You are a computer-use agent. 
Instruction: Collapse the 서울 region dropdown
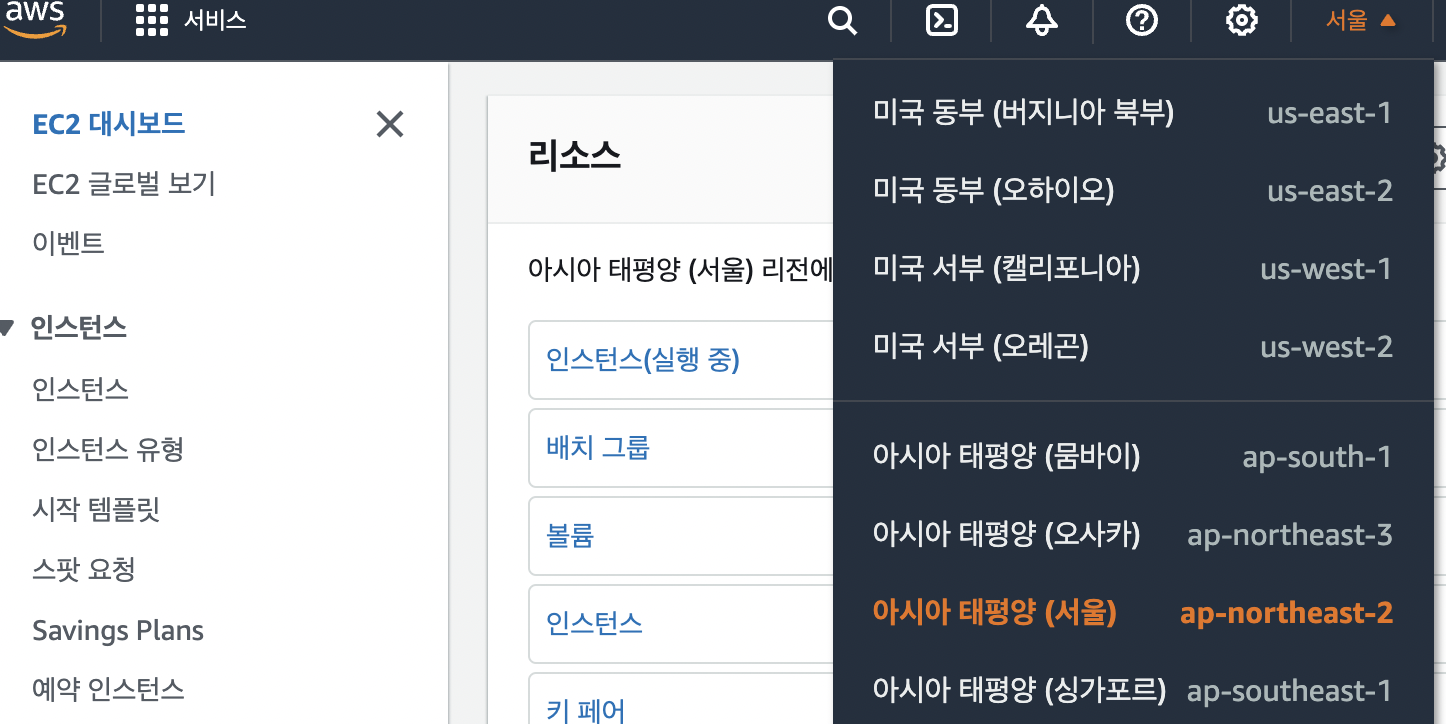(1360, 20)
